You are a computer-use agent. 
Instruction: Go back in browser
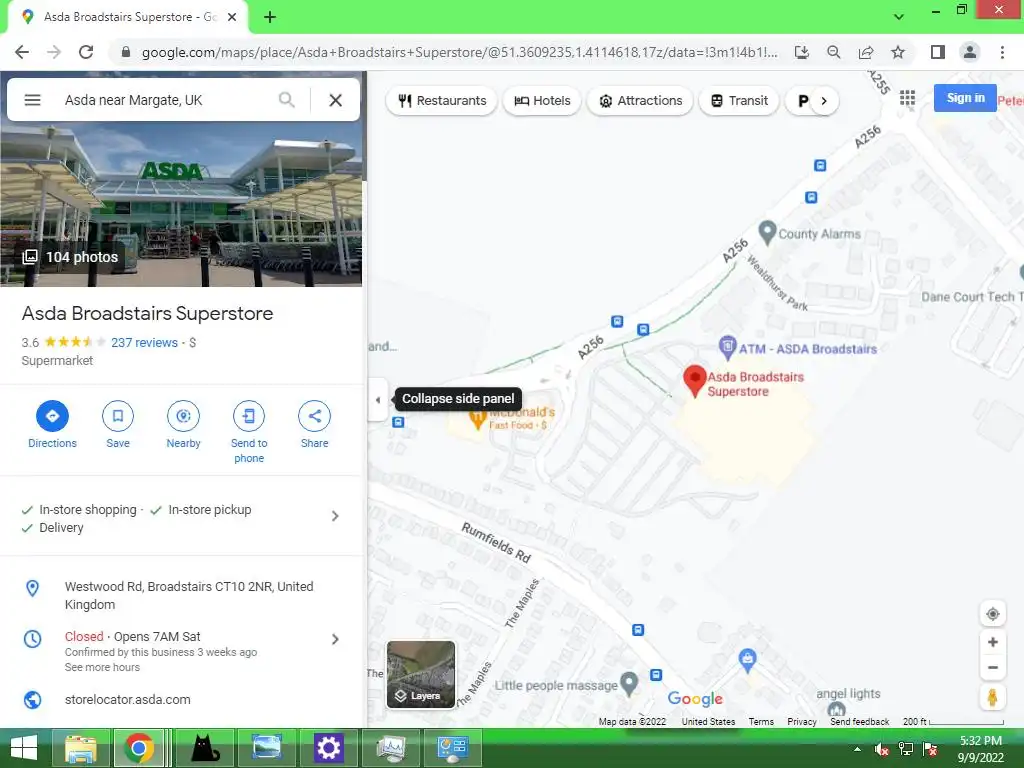point(22,52)
